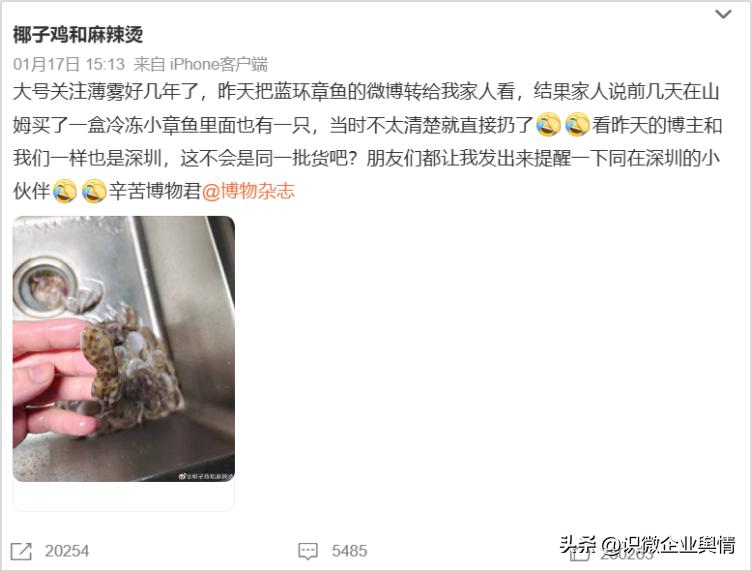Screen dimensions: 752x571
Task: Click the emoji just before 辛苦博物君
Action: coord(94,191)
